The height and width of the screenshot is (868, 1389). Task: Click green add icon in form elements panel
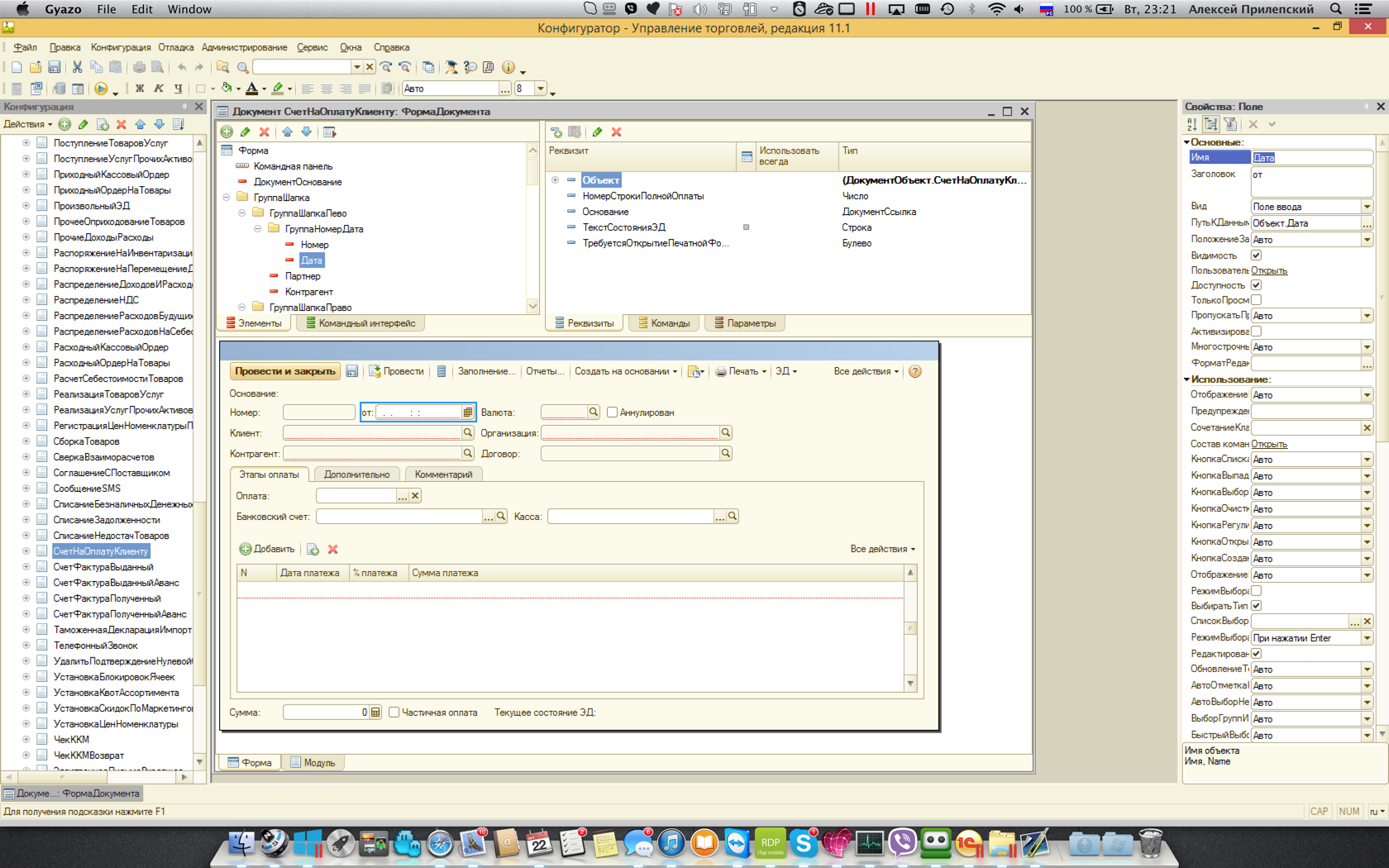(227, 132)
